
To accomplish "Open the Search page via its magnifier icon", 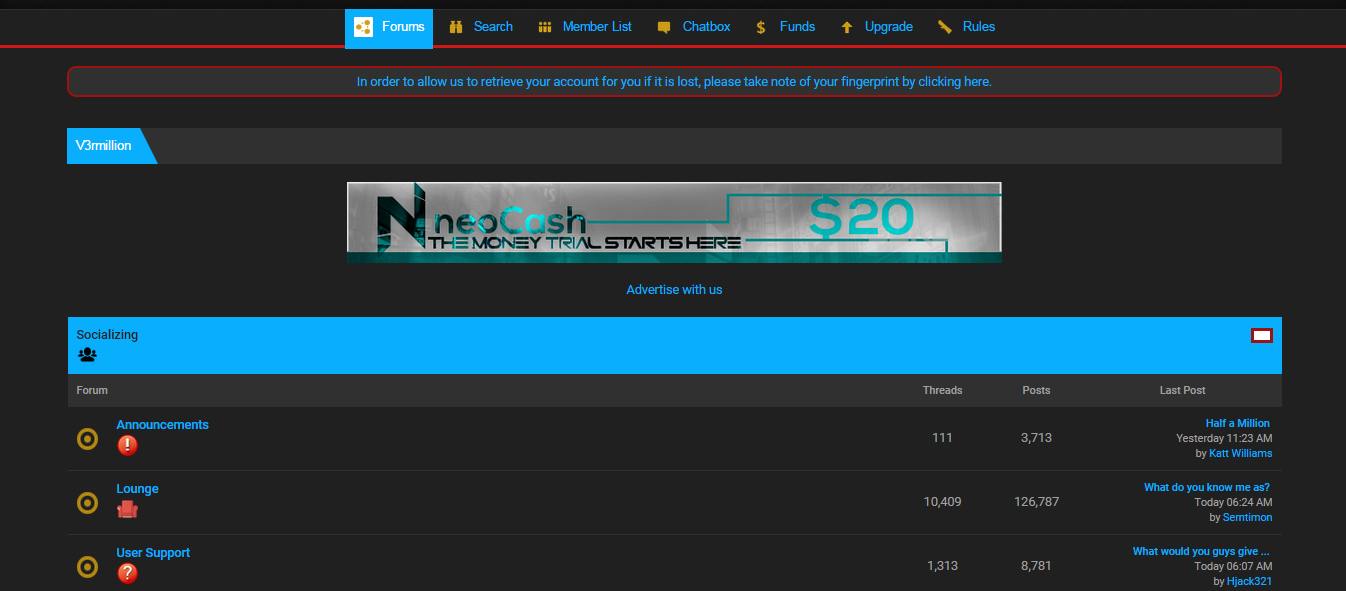I will coord(456,26).
